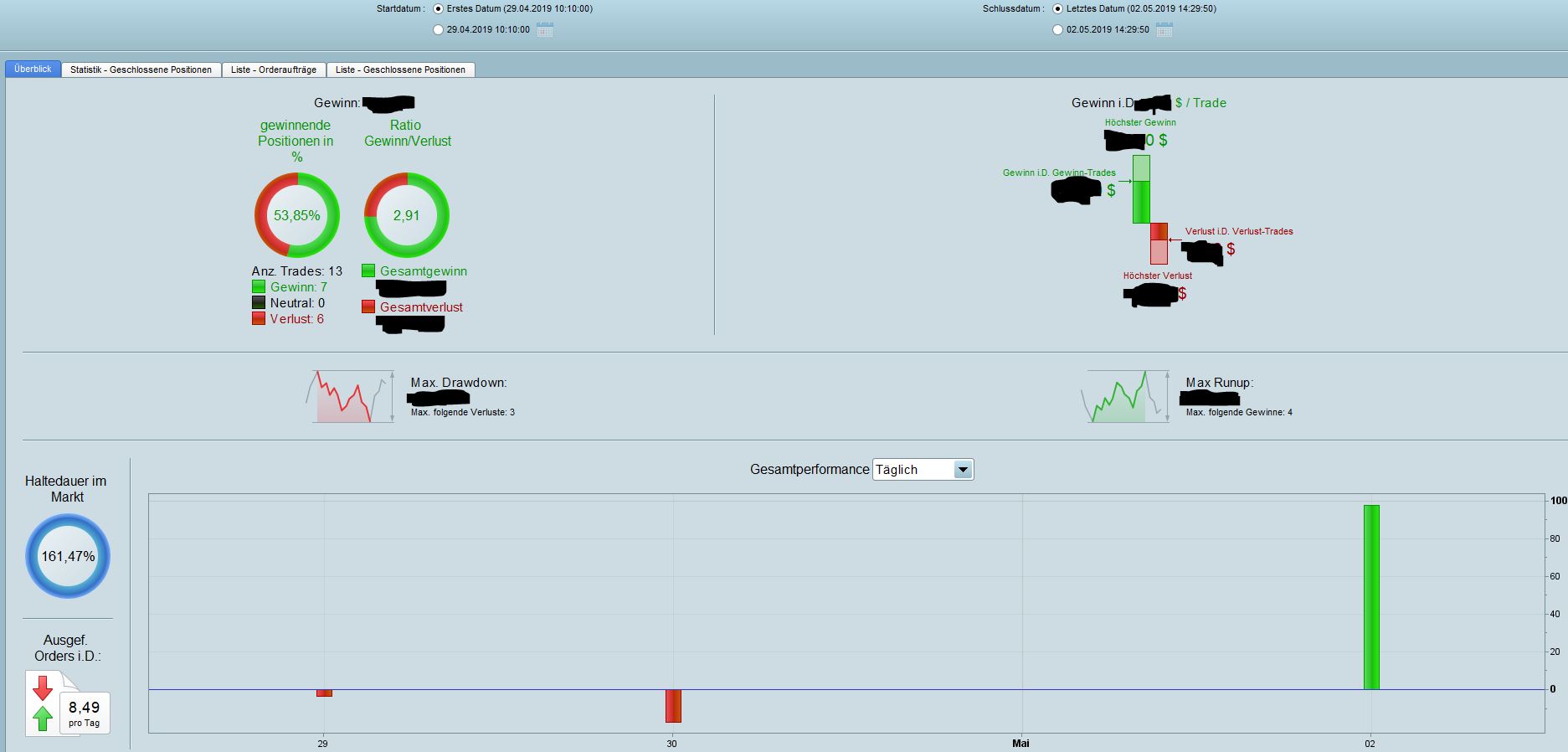Open the Liste - Geschlossene Positionen tab

pyautogui.click(x=400, y=70)
